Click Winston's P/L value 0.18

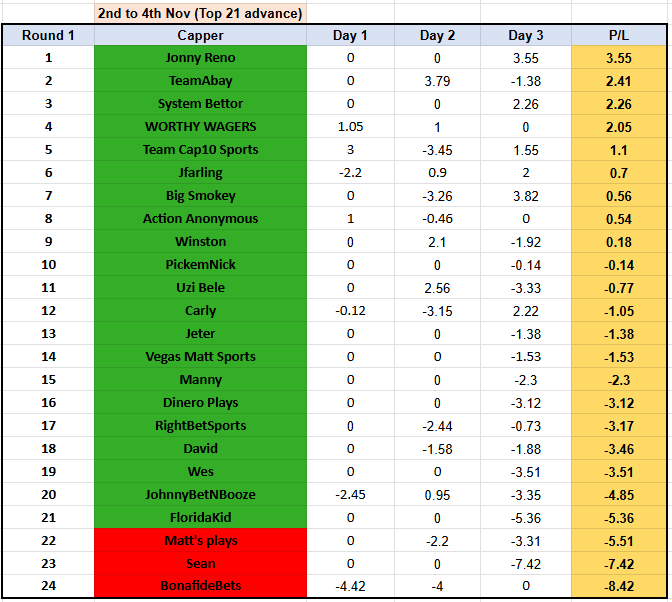[x=619, y=242]
